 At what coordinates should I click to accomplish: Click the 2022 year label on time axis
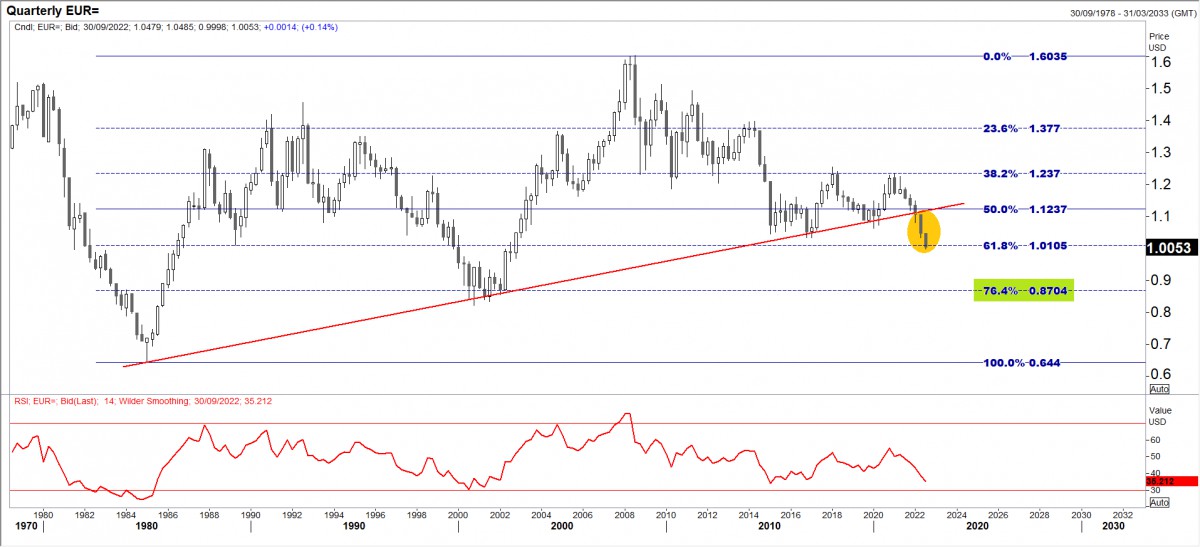pos(913,514)
